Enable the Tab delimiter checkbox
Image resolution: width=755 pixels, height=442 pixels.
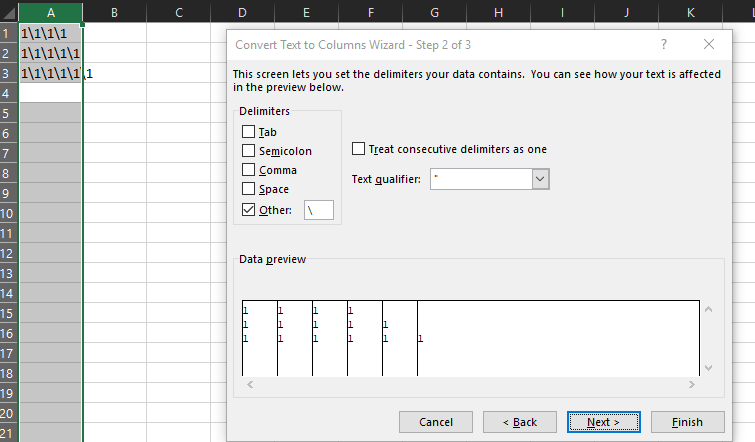(249, 132)
